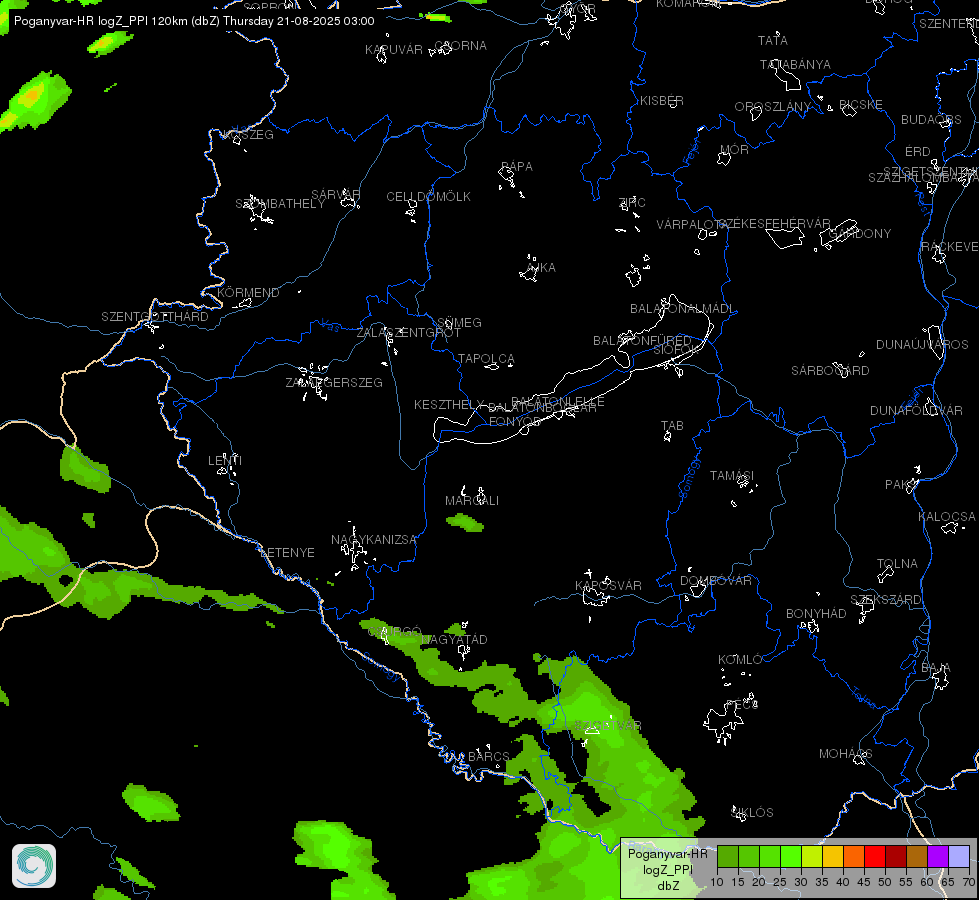
Task: Click the BARCS town label
Action: point(488,756)
